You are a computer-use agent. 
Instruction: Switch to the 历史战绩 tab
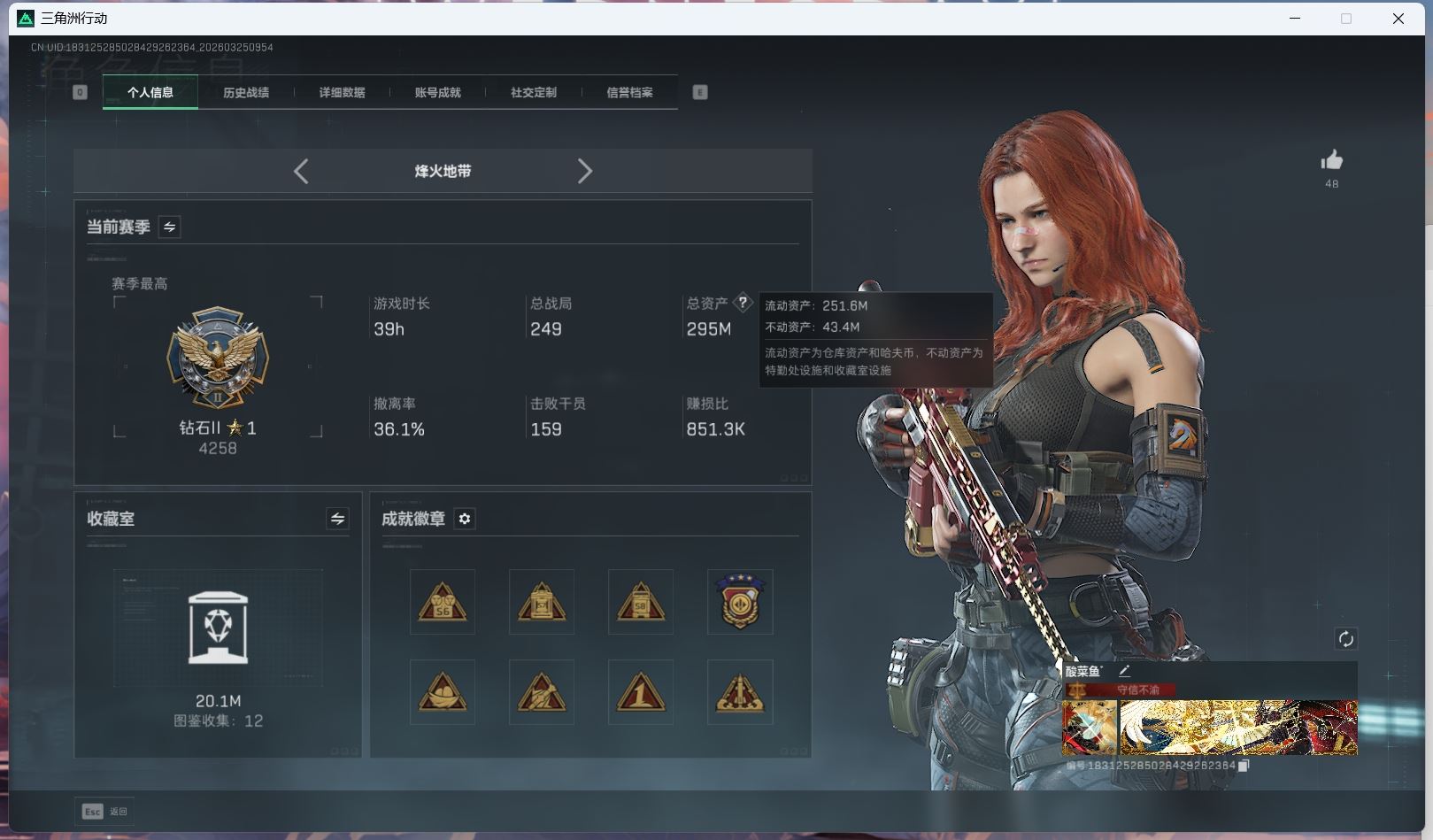pyautogui.click(x=246, y=92)
